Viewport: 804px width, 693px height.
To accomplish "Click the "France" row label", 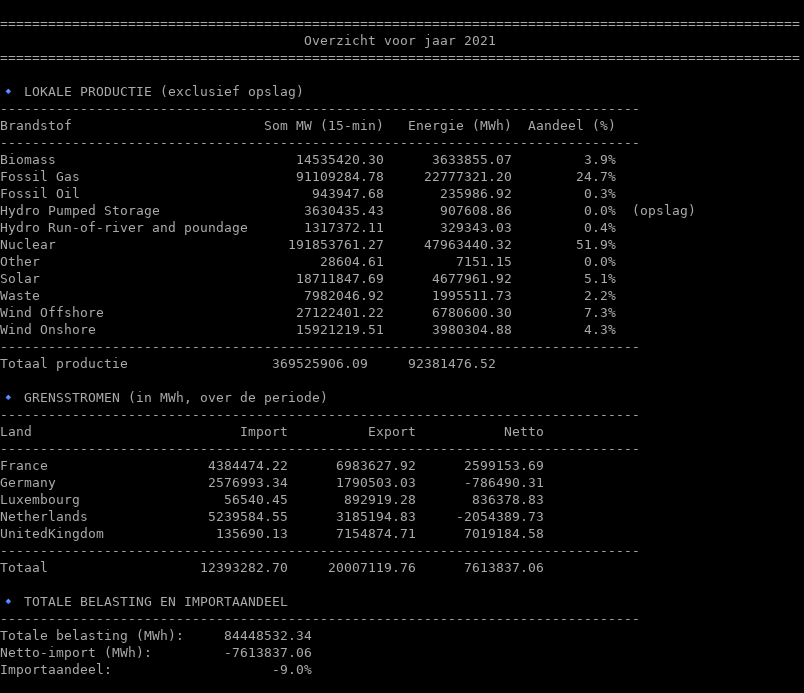I will point(24,465).
